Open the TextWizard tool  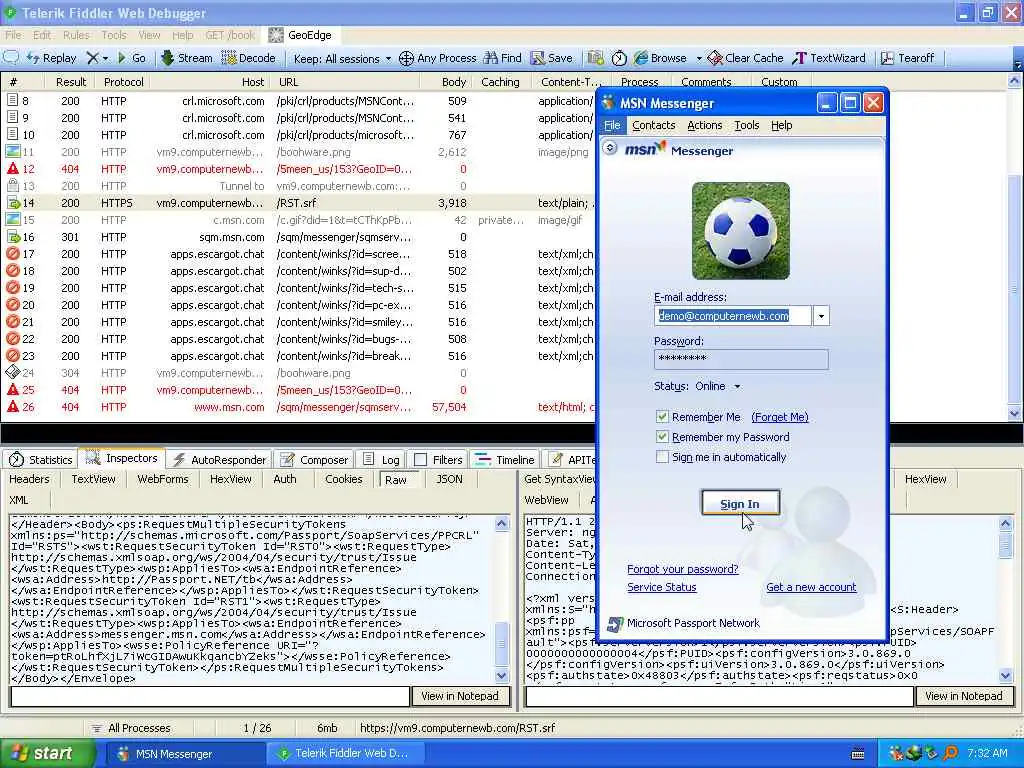pos(829,58)
